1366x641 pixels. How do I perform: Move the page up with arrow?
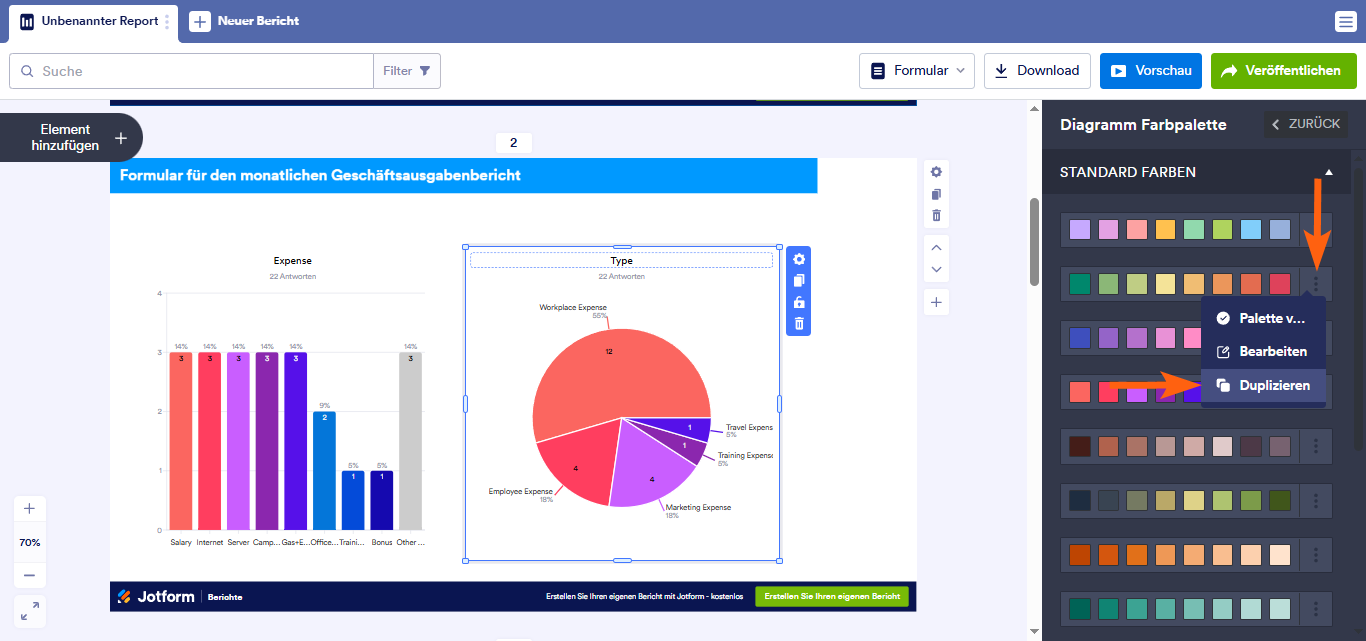936,247
